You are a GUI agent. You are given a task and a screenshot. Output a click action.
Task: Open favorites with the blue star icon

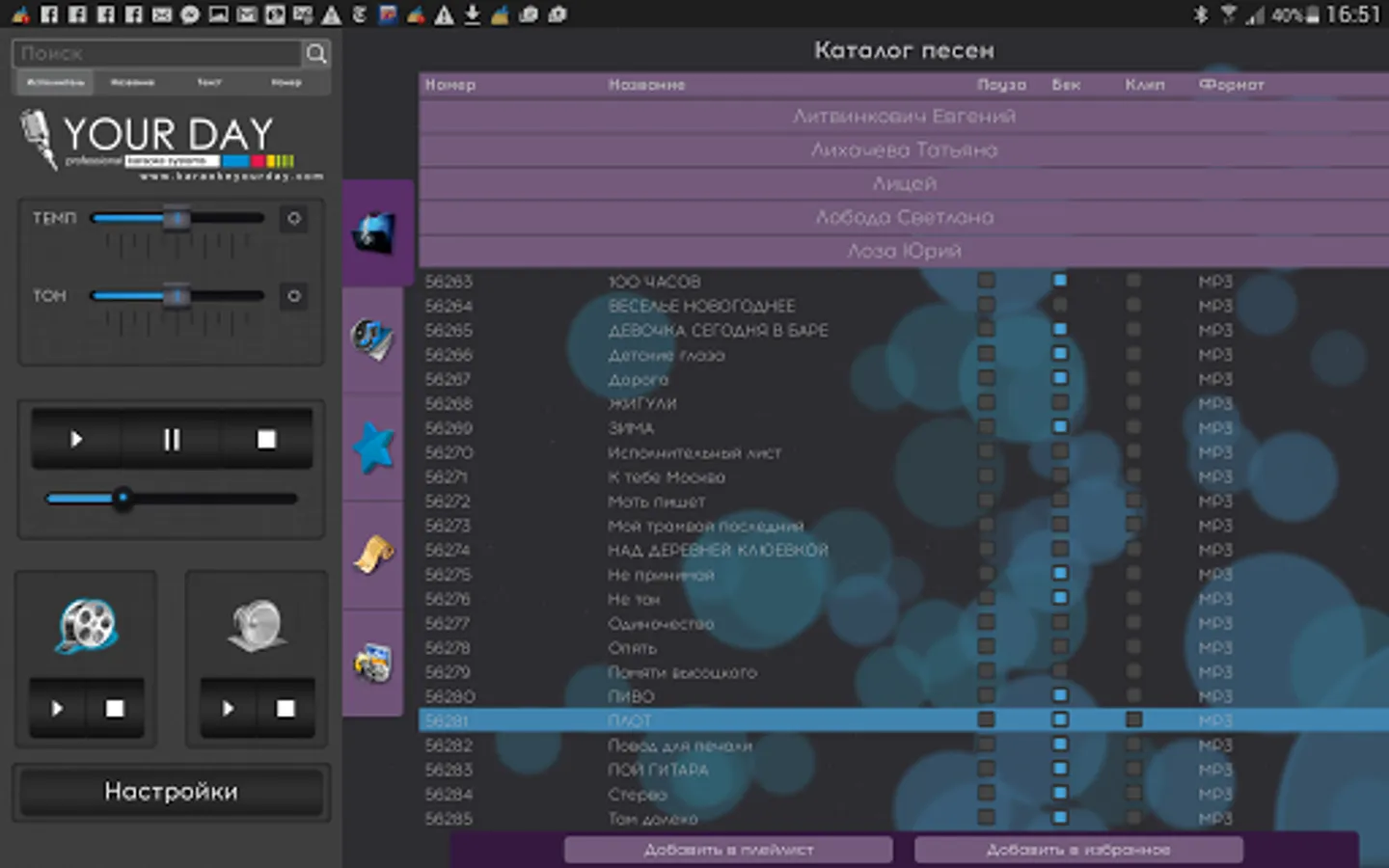373,448
